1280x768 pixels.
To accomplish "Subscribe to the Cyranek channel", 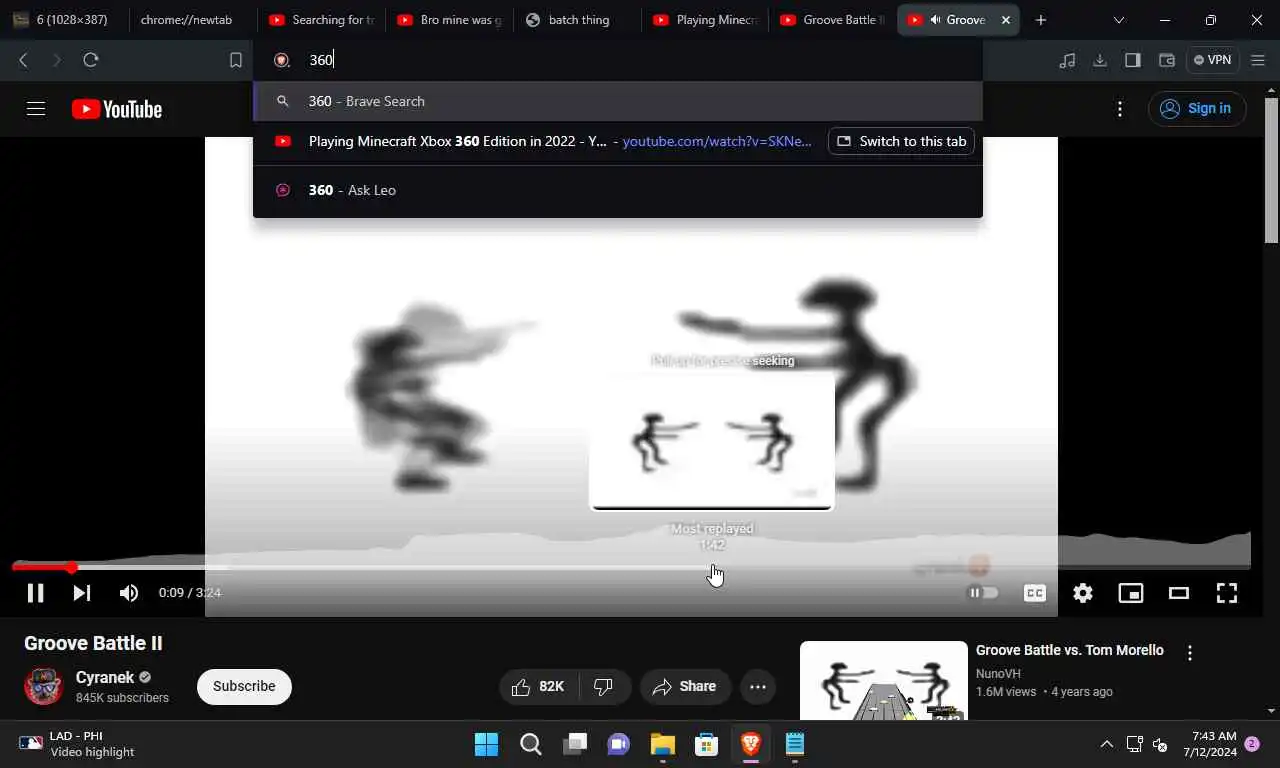I will tap(244, 686).
